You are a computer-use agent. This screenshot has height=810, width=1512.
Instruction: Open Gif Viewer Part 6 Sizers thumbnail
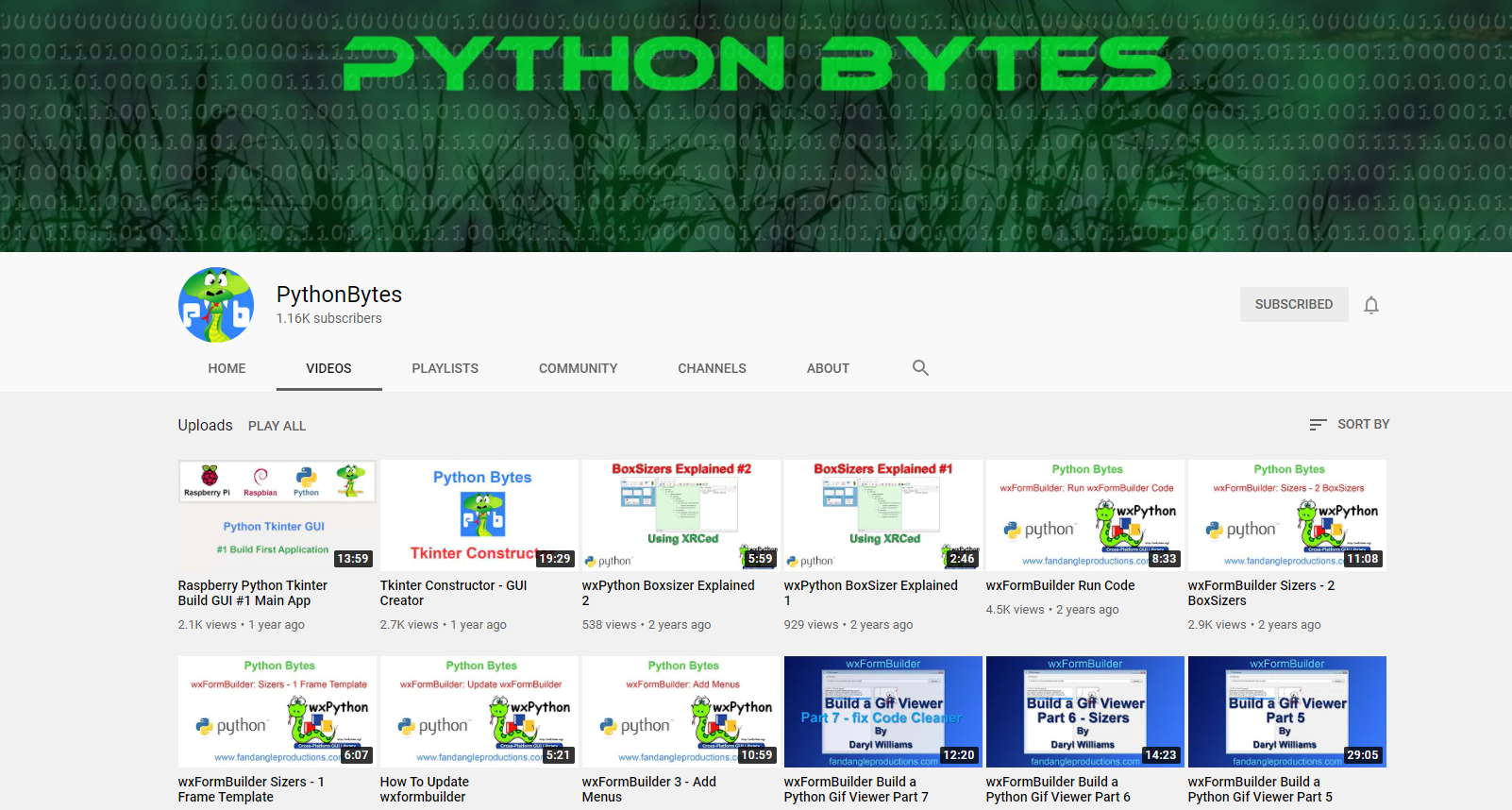(1085, 712)
